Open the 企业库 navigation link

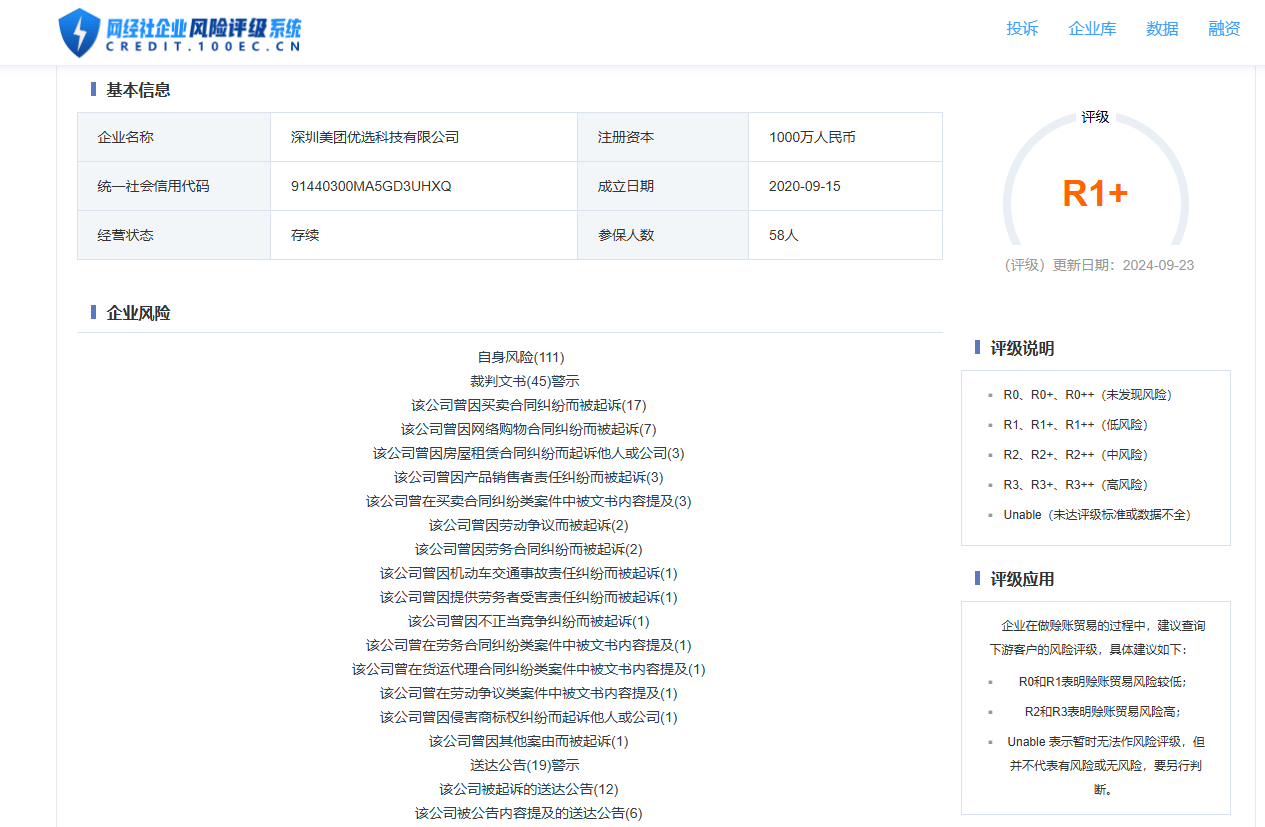click(x=1092, y=29)
